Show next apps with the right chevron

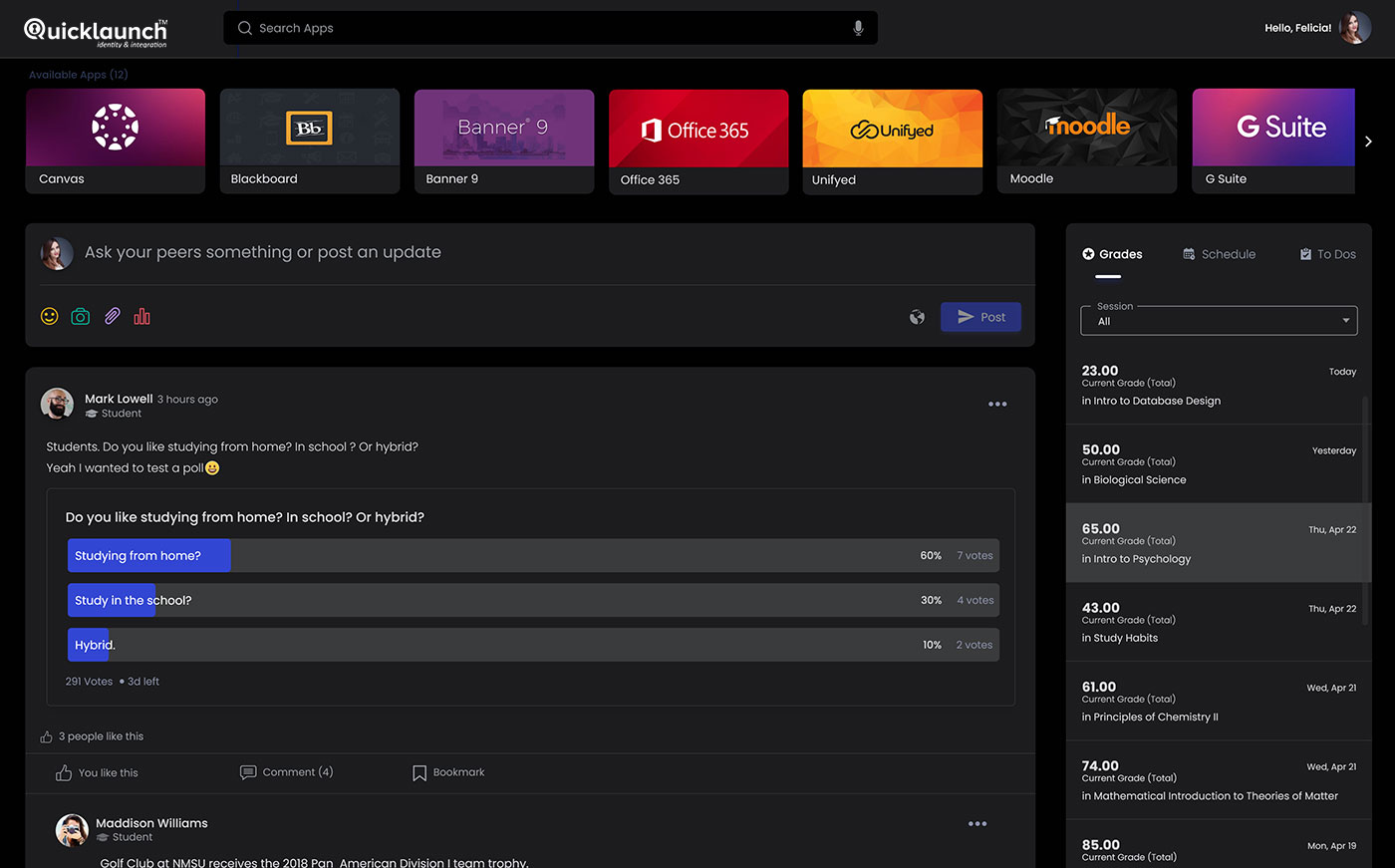click(x=1368, y=142)
